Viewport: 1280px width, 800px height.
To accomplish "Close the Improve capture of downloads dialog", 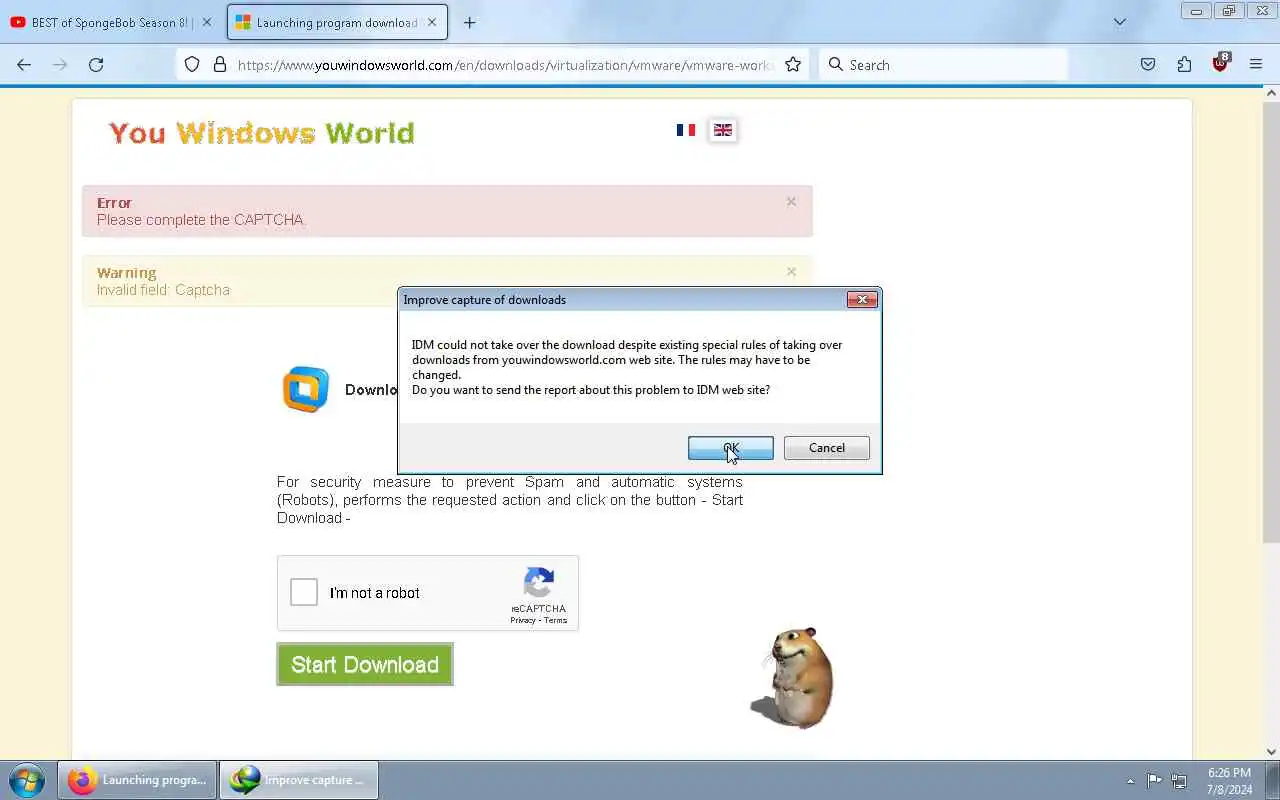I will click(x=862, y=299).
